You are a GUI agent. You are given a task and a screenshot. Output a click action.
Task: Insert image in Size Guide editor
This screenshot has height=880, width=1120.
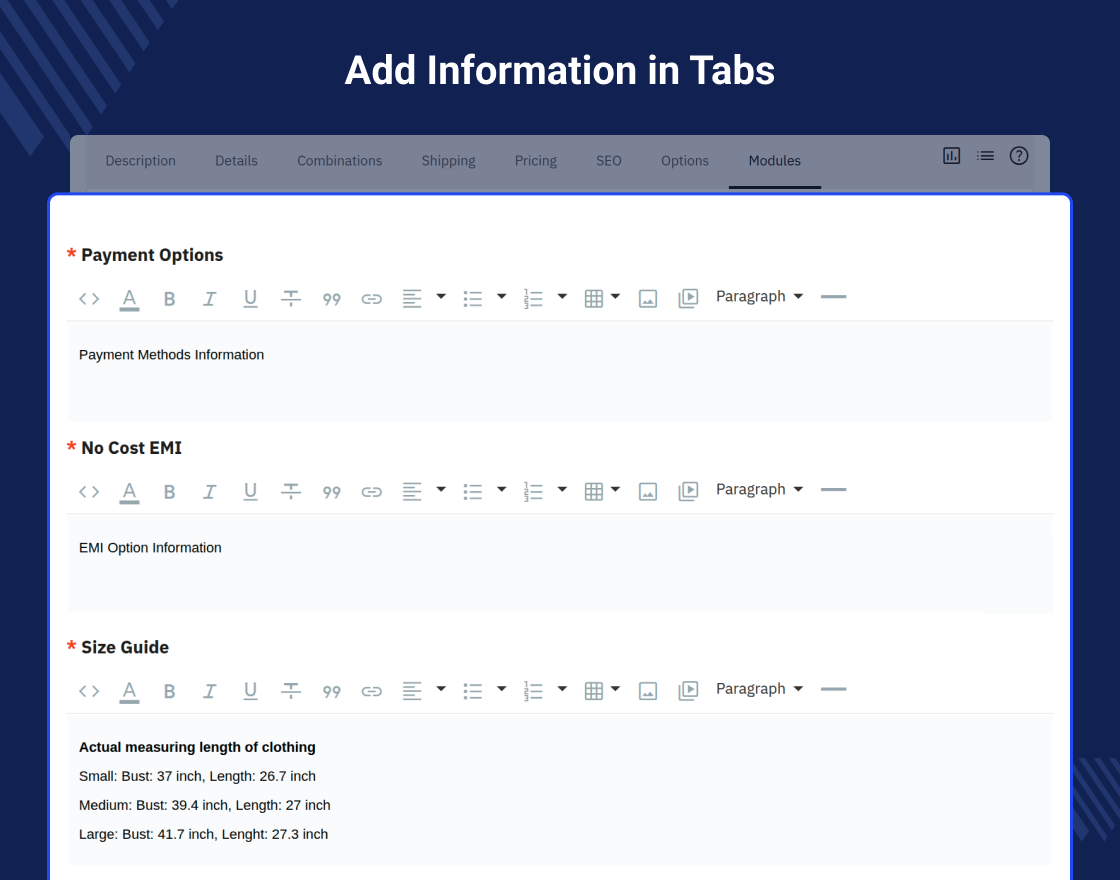coord(648,691)
